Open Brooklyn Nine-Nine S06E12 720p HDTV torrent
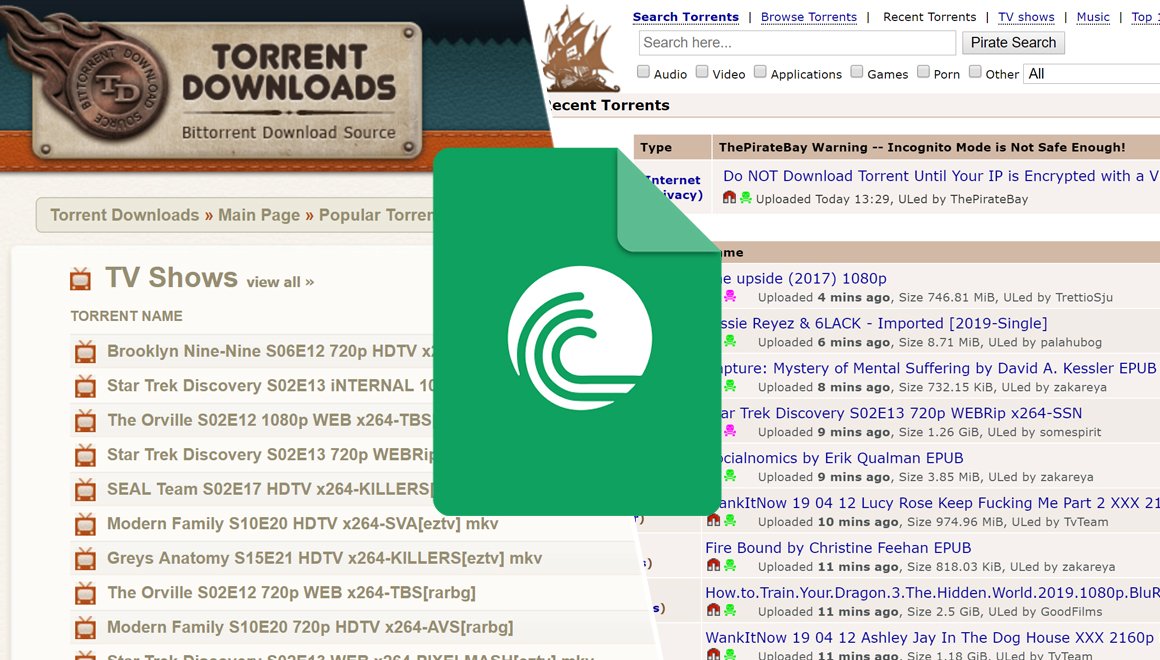Screen dimensions: 1160x660 click(x=271, y=351)
